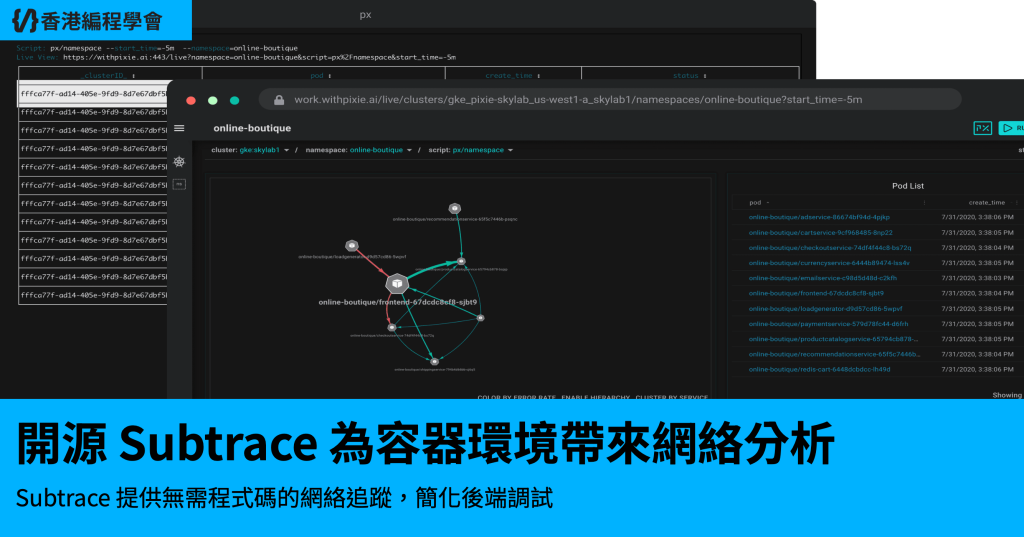Click the green Run play button

(x=1012, y=128)
